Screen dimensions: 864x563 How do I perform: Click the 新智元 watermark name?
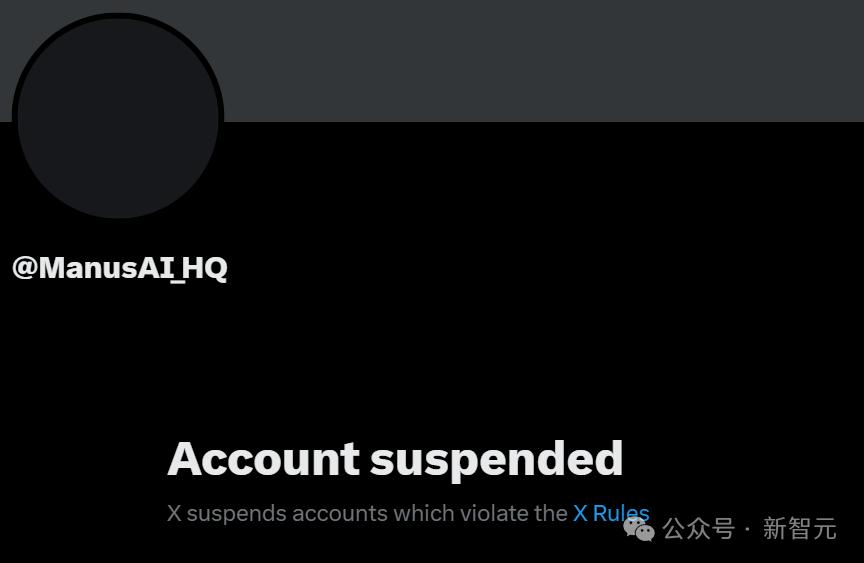pyautogui.click(x=800, y=529)
